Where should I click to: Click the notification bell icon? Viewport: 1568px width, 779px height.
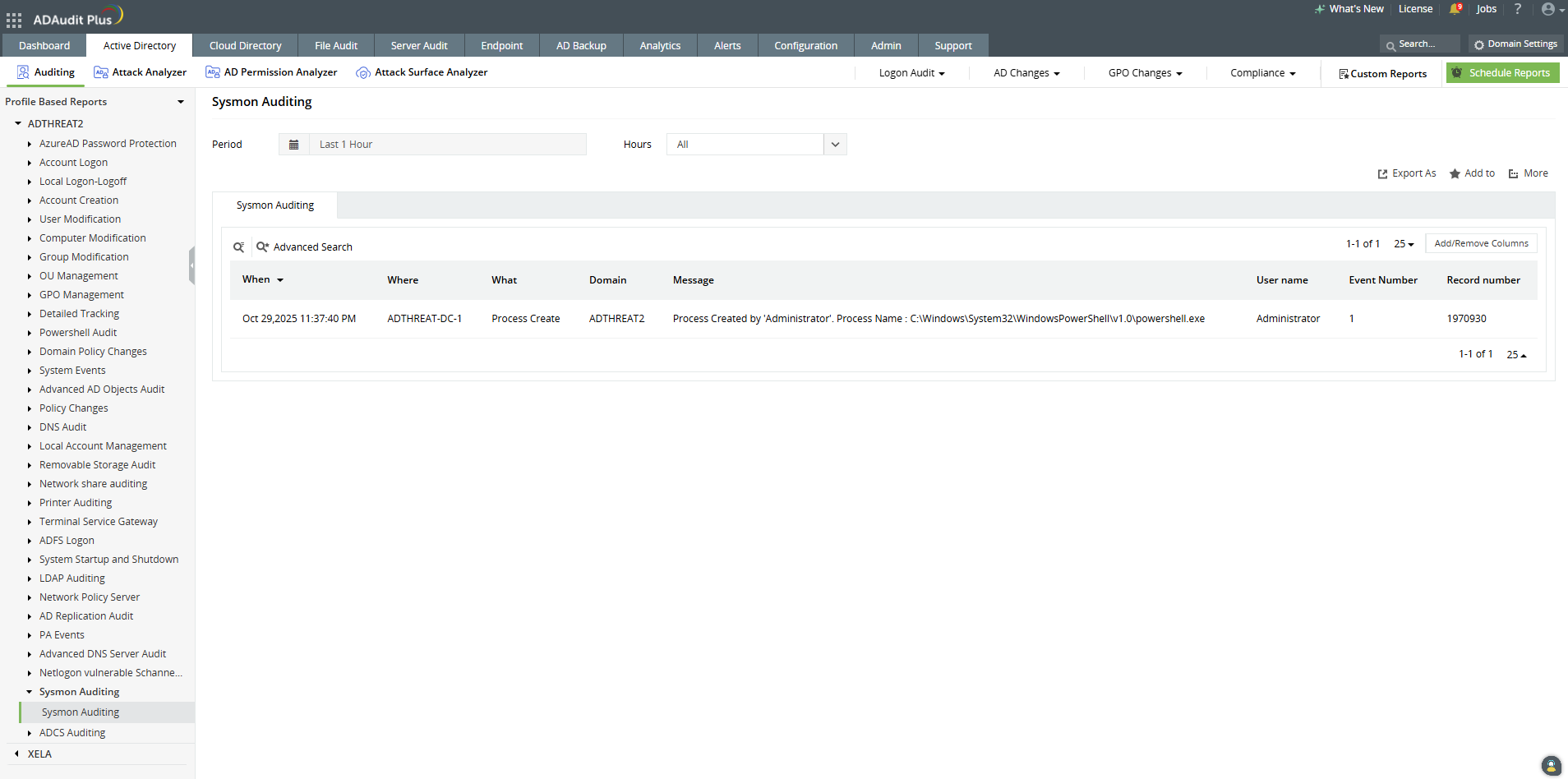1455,9
